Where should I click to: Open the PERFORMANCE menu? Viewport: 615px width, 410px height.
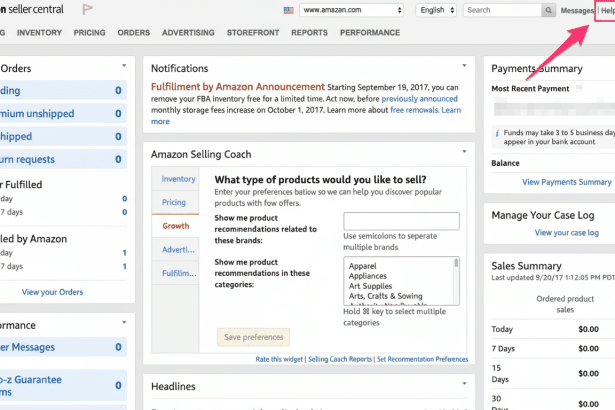(x=370, y=33)
